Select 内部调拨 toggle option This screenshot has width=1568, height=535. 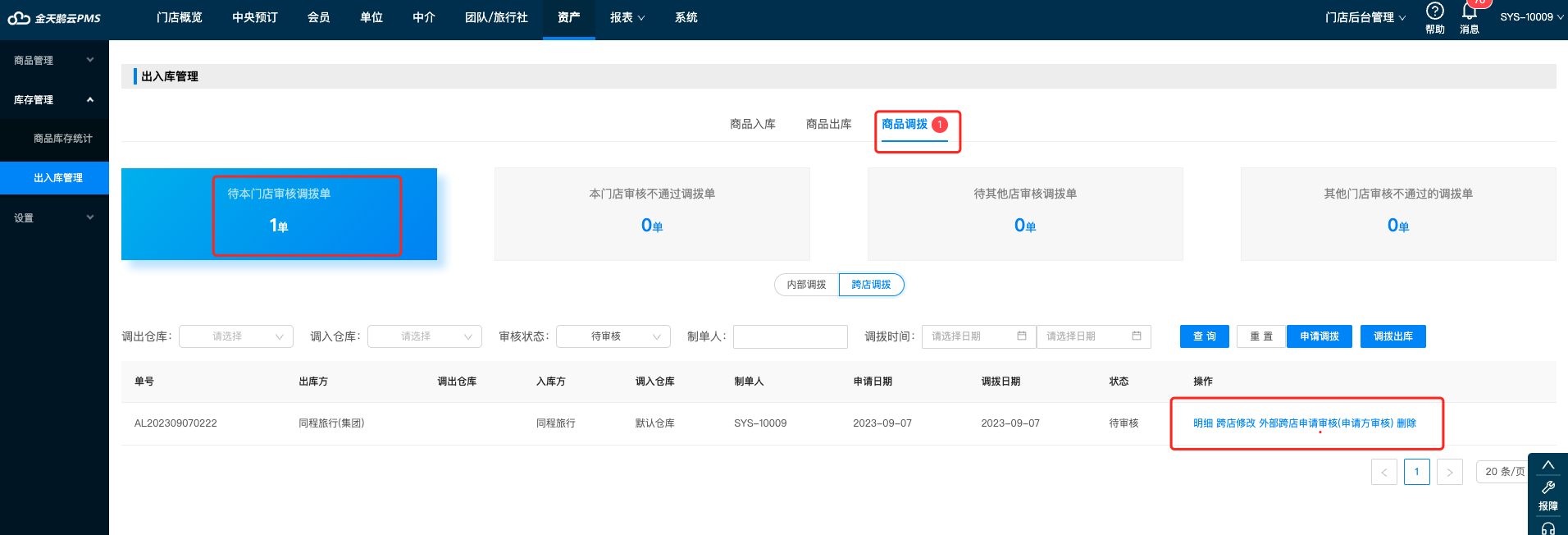pos(807,285)
